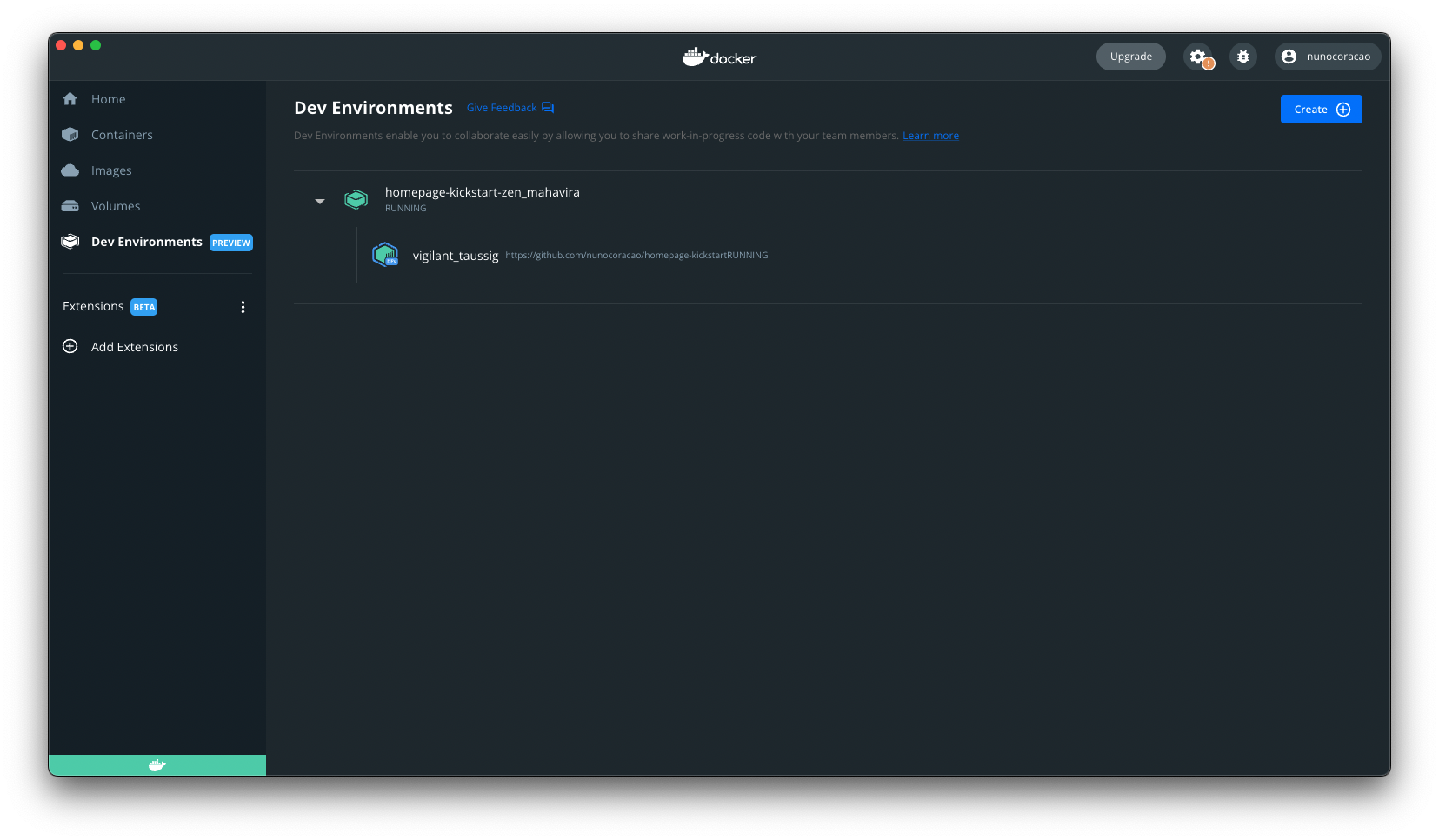Follow the Learn more link
The height and width of the screenshot is (840, 1439).
930,136
